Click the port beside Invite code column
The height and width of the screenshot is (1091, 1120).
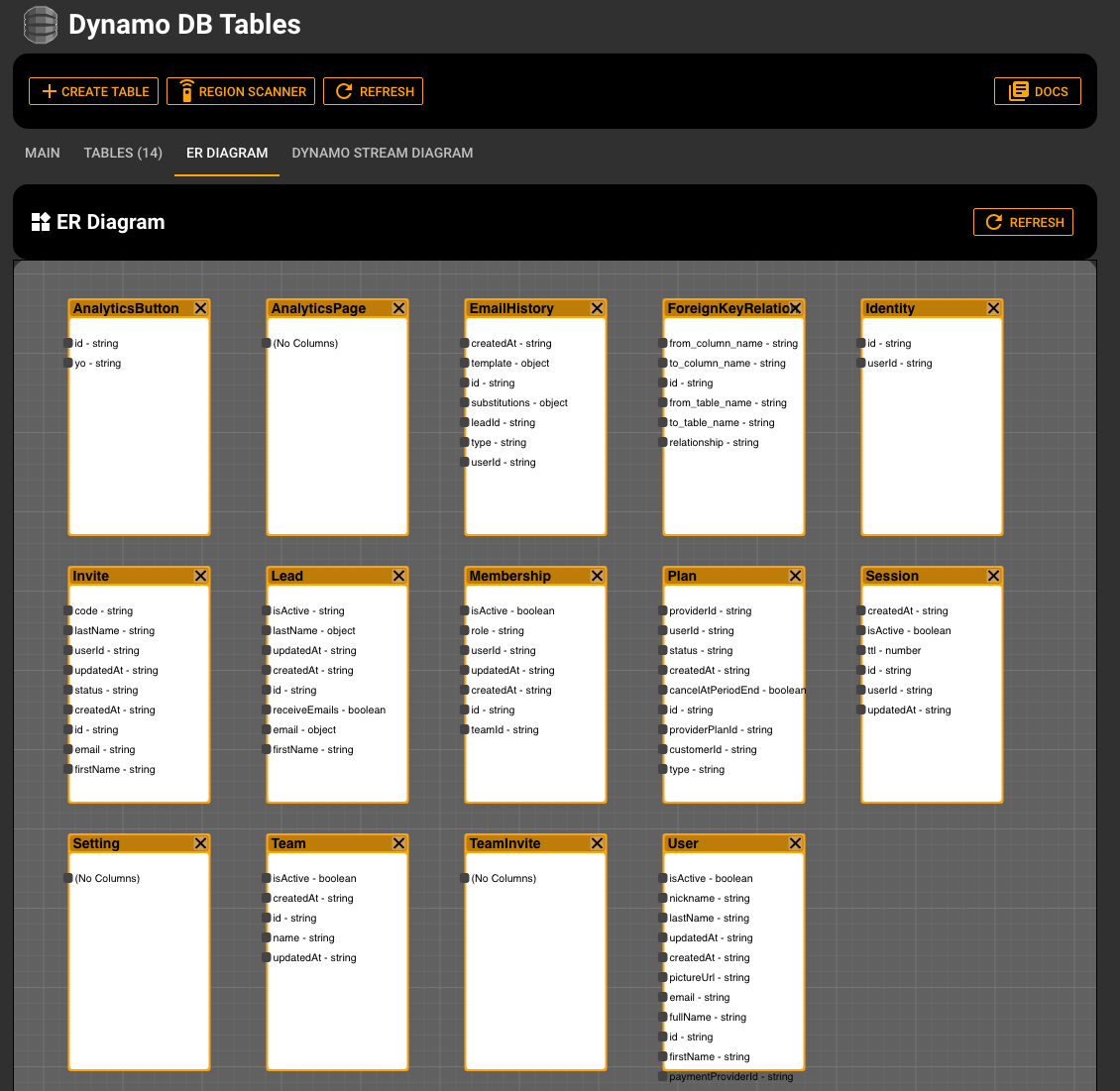tap(67, 611)
